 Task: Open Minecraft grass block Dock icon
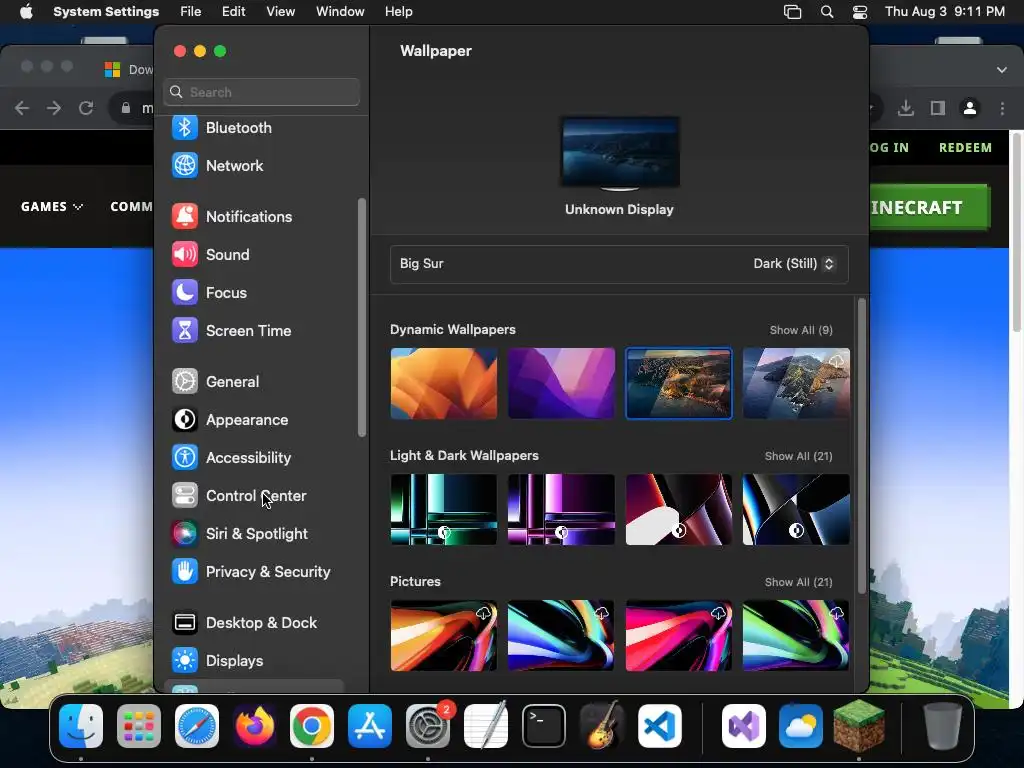coord(859,726)
